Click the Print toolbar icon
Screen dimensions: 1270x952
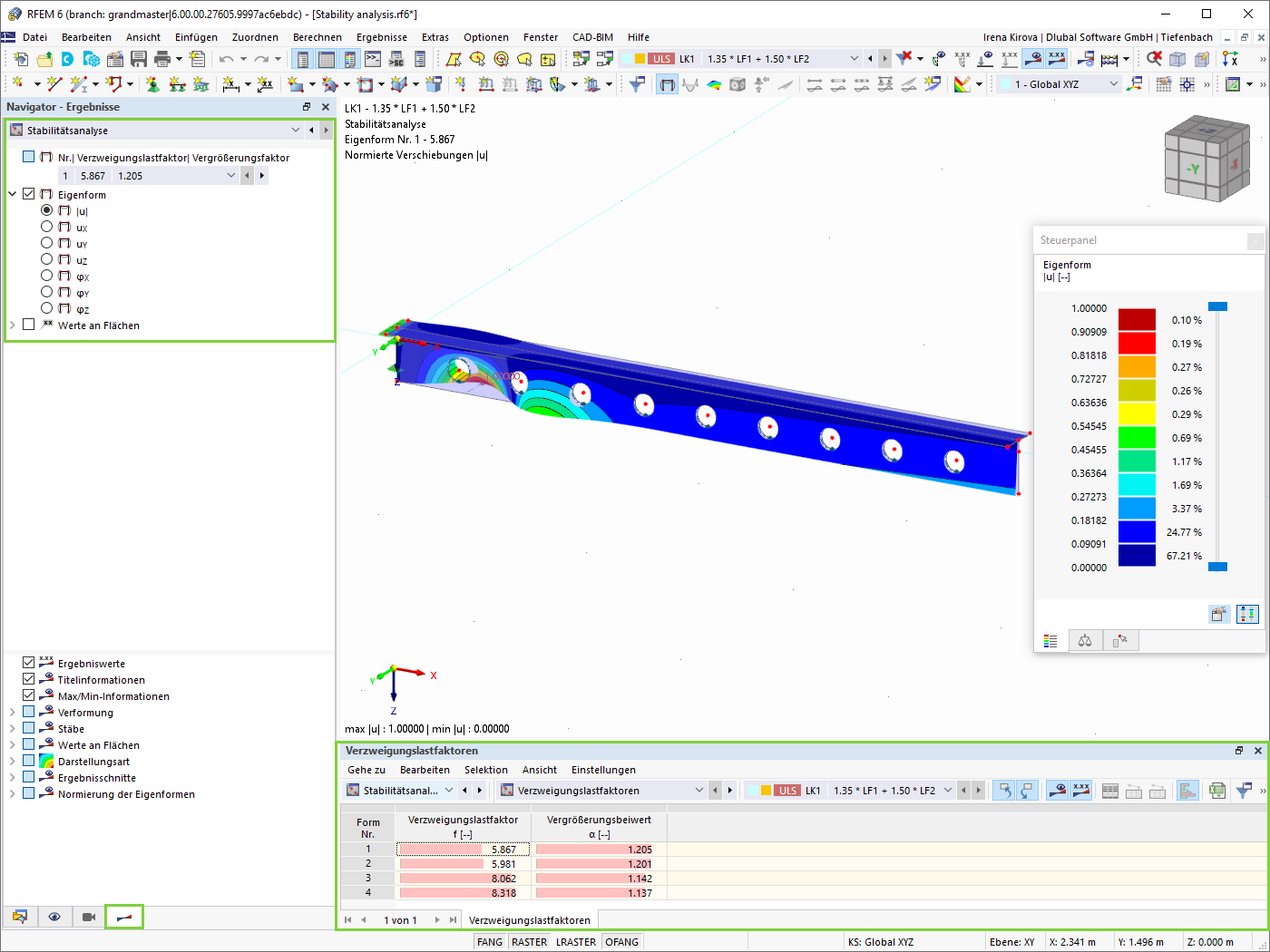pyautogui.click(x=162, y=59)
